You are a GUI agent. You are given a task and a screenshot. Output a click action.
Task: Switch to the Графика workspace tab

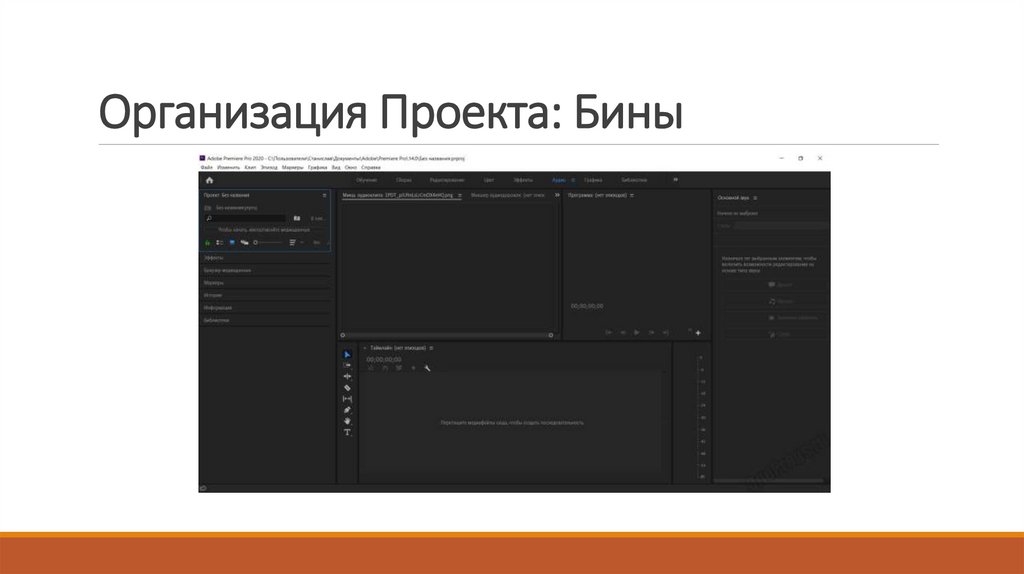[593, 180]
